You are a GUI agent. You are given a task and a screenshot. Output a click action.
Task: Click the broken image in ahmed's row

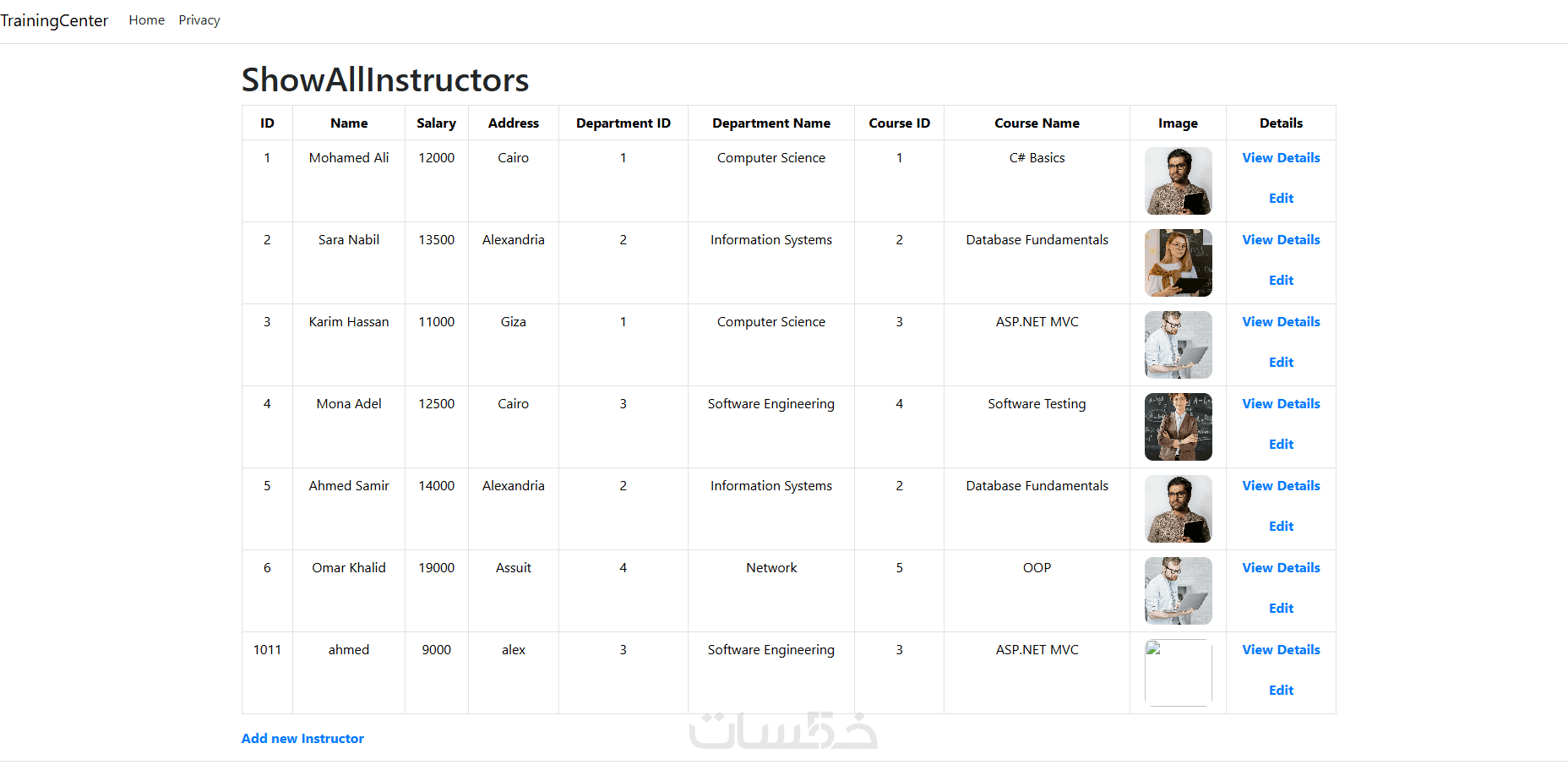(1178, 673)
